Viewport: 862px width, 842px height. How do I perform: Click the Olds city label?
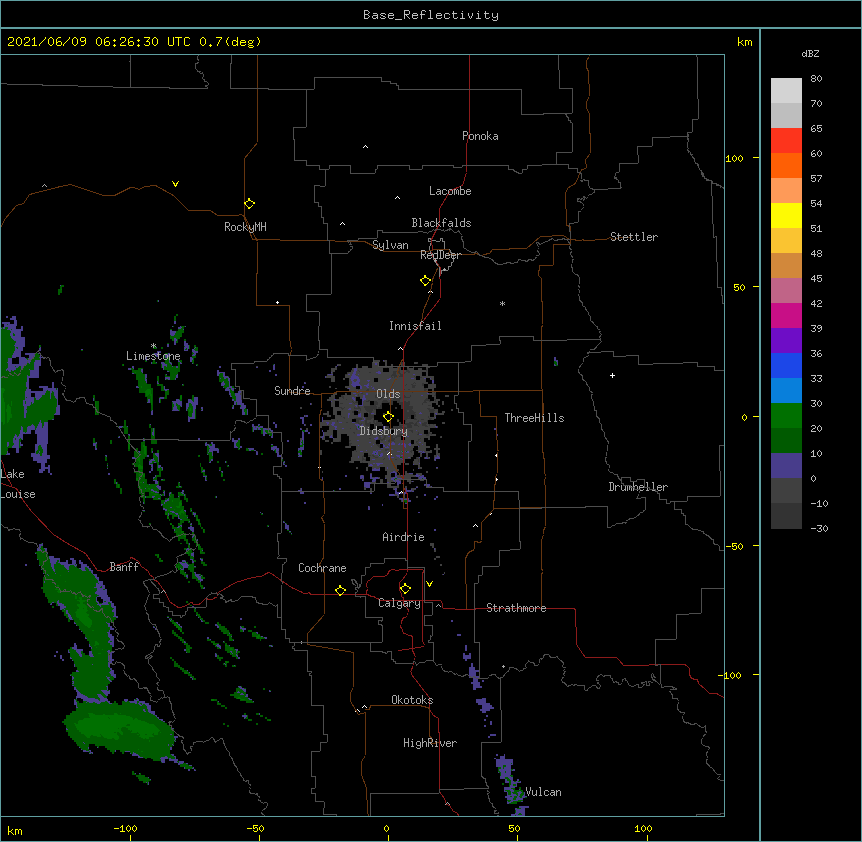(x=388, y=394)
